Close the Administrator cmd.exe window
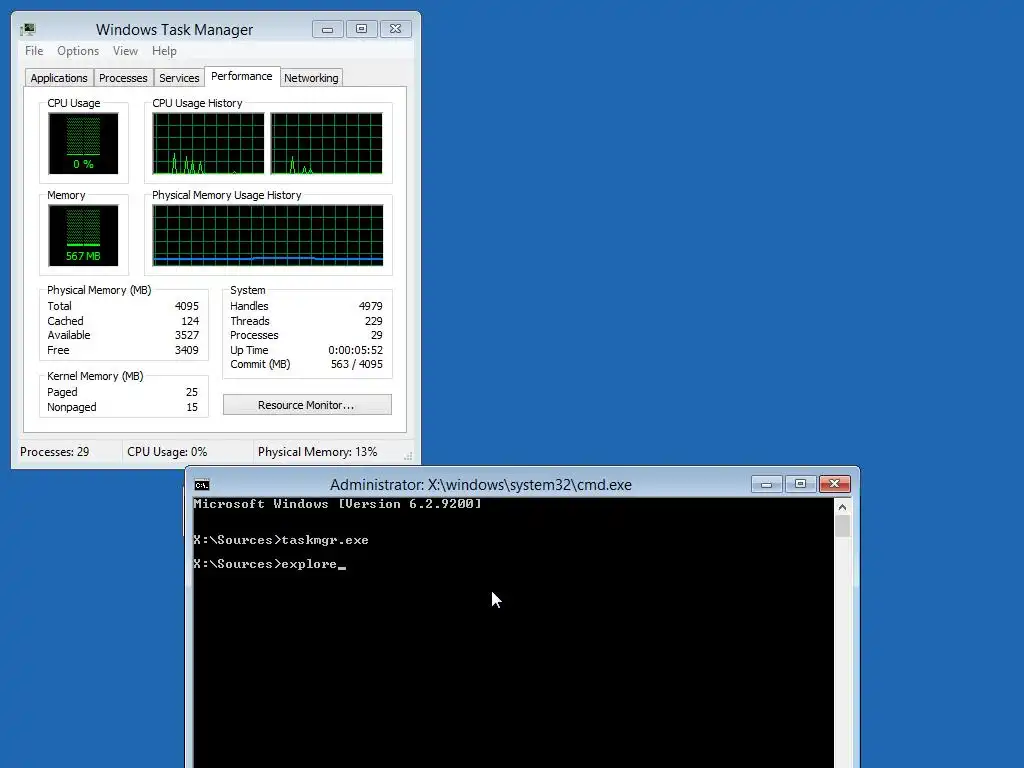Screen dimensions: 1024x768 point(834,484)
